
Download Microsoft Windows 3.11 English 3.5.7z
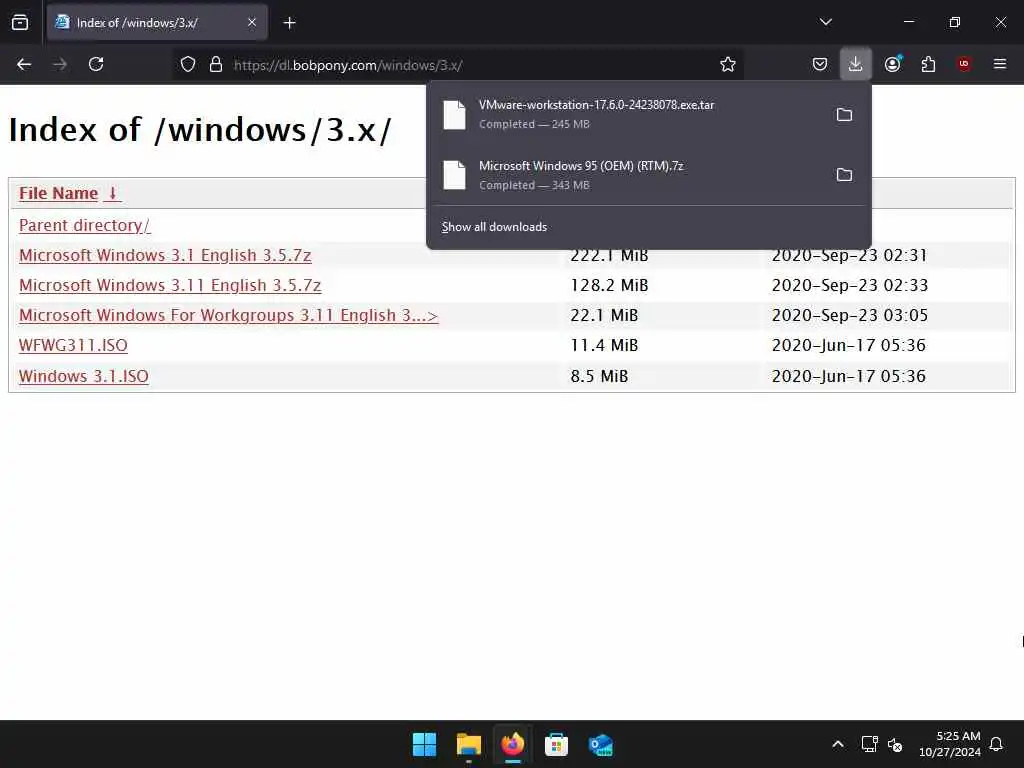170,285
